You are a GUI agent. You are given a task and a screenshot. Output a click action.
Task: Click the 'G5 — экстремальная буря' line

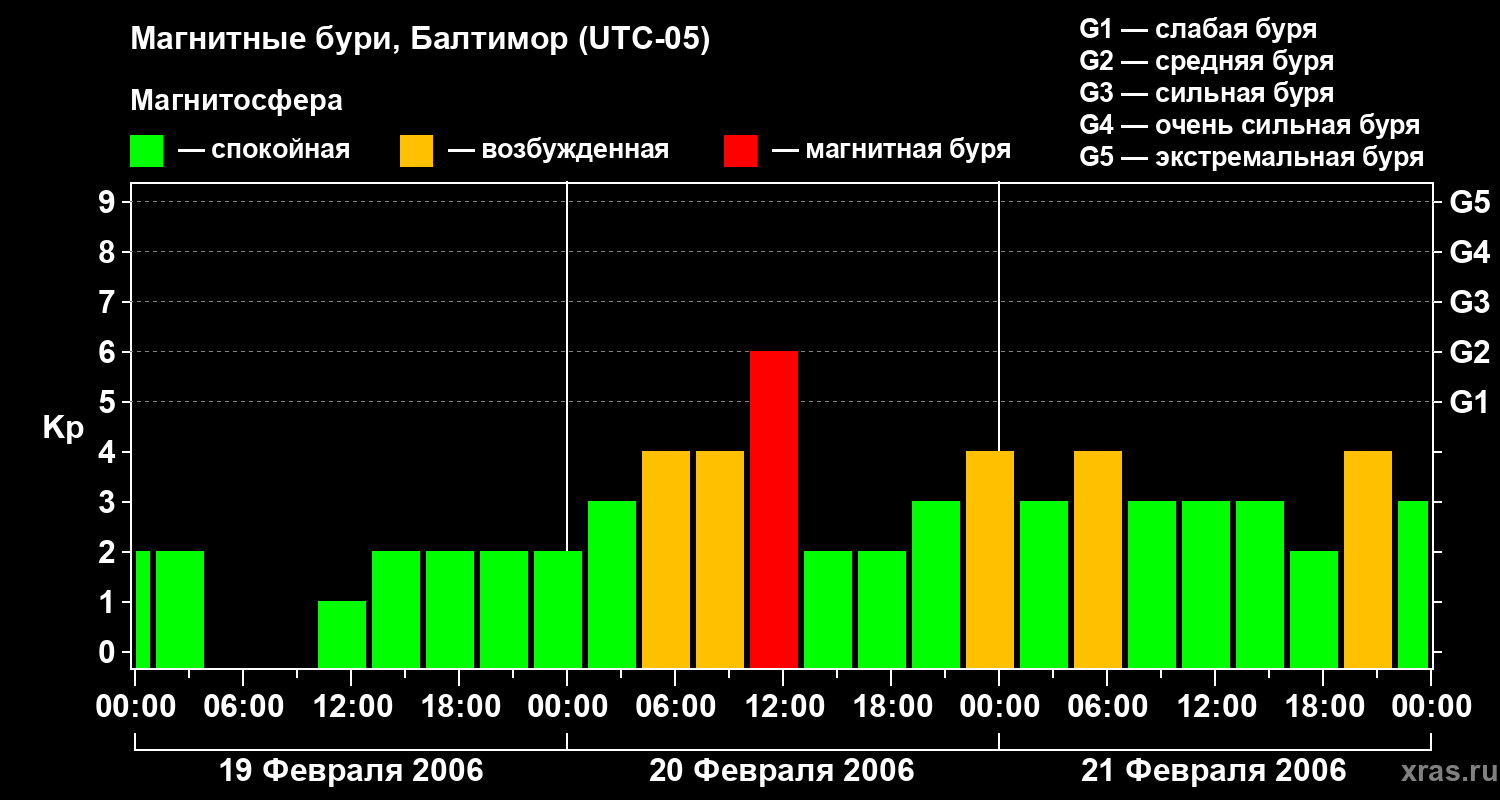point(1252,157)
